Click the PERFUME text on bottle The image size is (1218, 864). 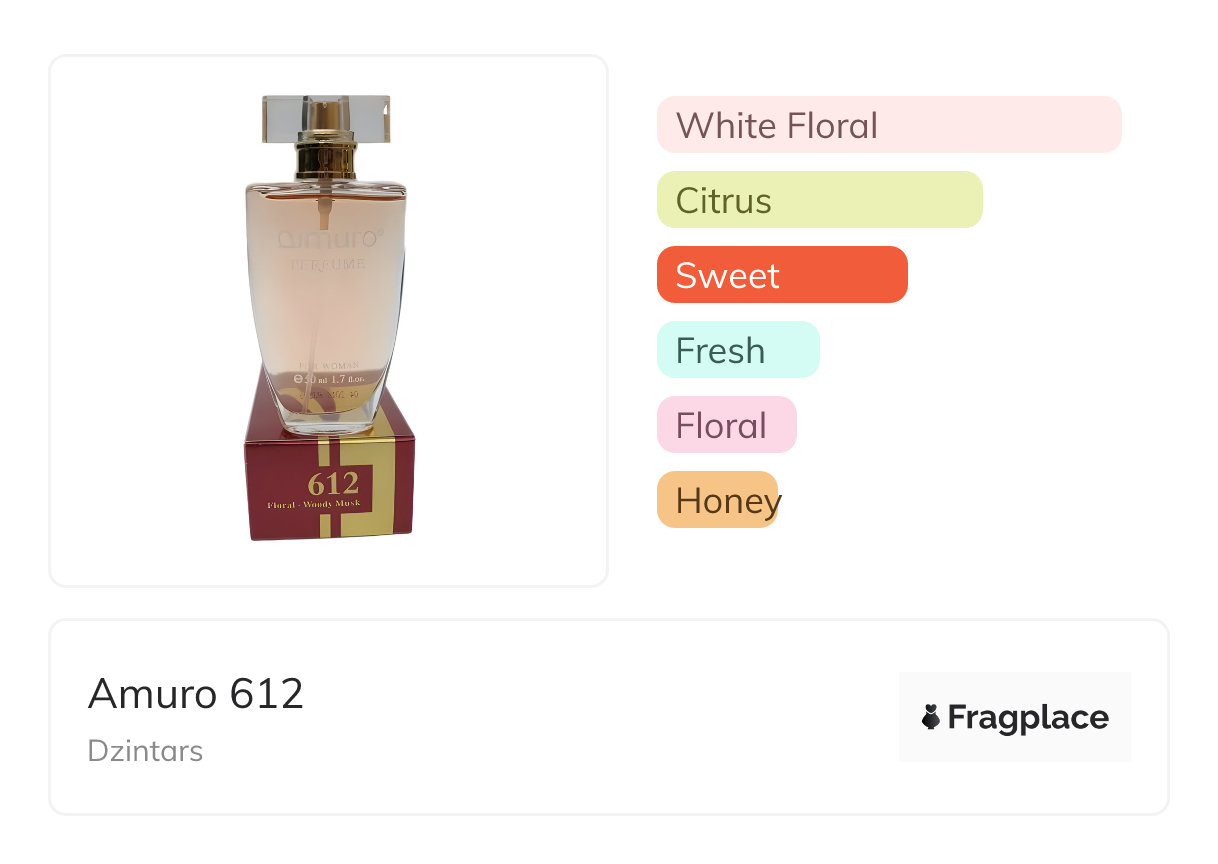pyautogui.click(x=328, y=265)
